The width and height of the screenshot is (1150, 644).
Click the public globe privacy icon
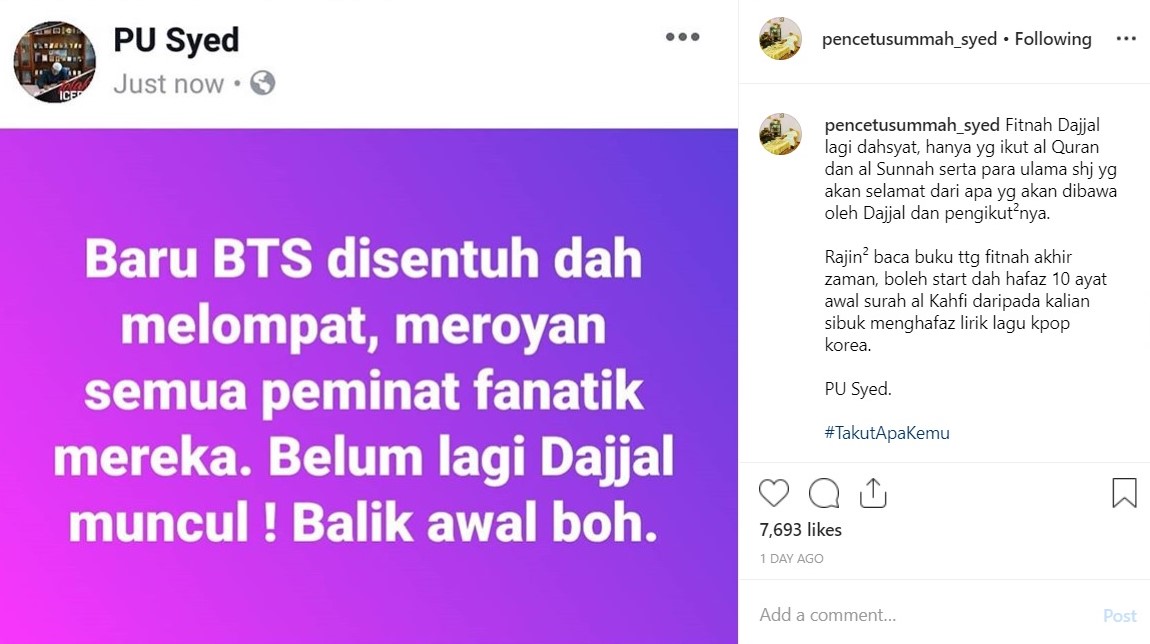[x=263, y=83]
